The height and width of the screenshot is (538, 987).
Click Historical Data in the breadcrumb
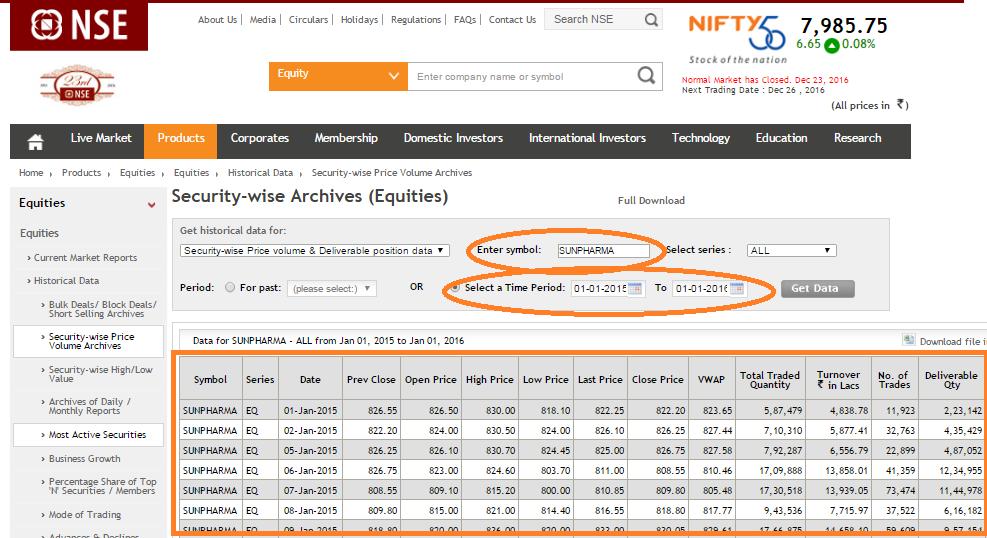coord(260,172)
